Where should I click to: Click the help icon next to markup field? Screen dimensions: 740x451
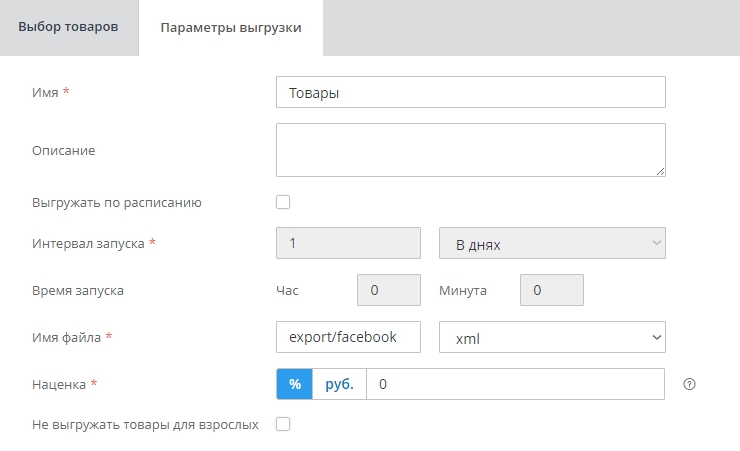point(689,384)
